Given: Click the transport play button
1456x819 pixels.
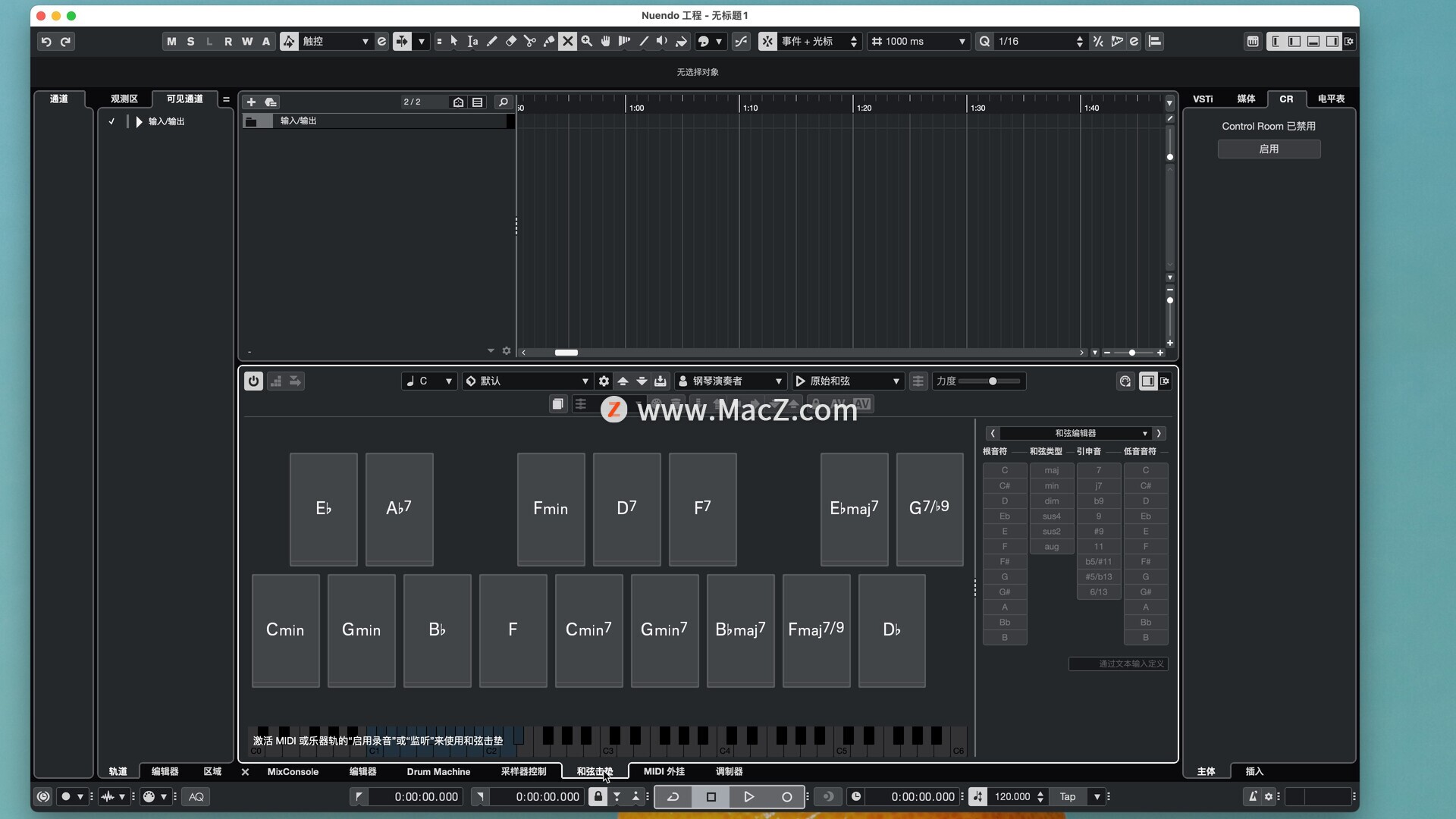Looking at the screenshot, I should pos(748,796).
